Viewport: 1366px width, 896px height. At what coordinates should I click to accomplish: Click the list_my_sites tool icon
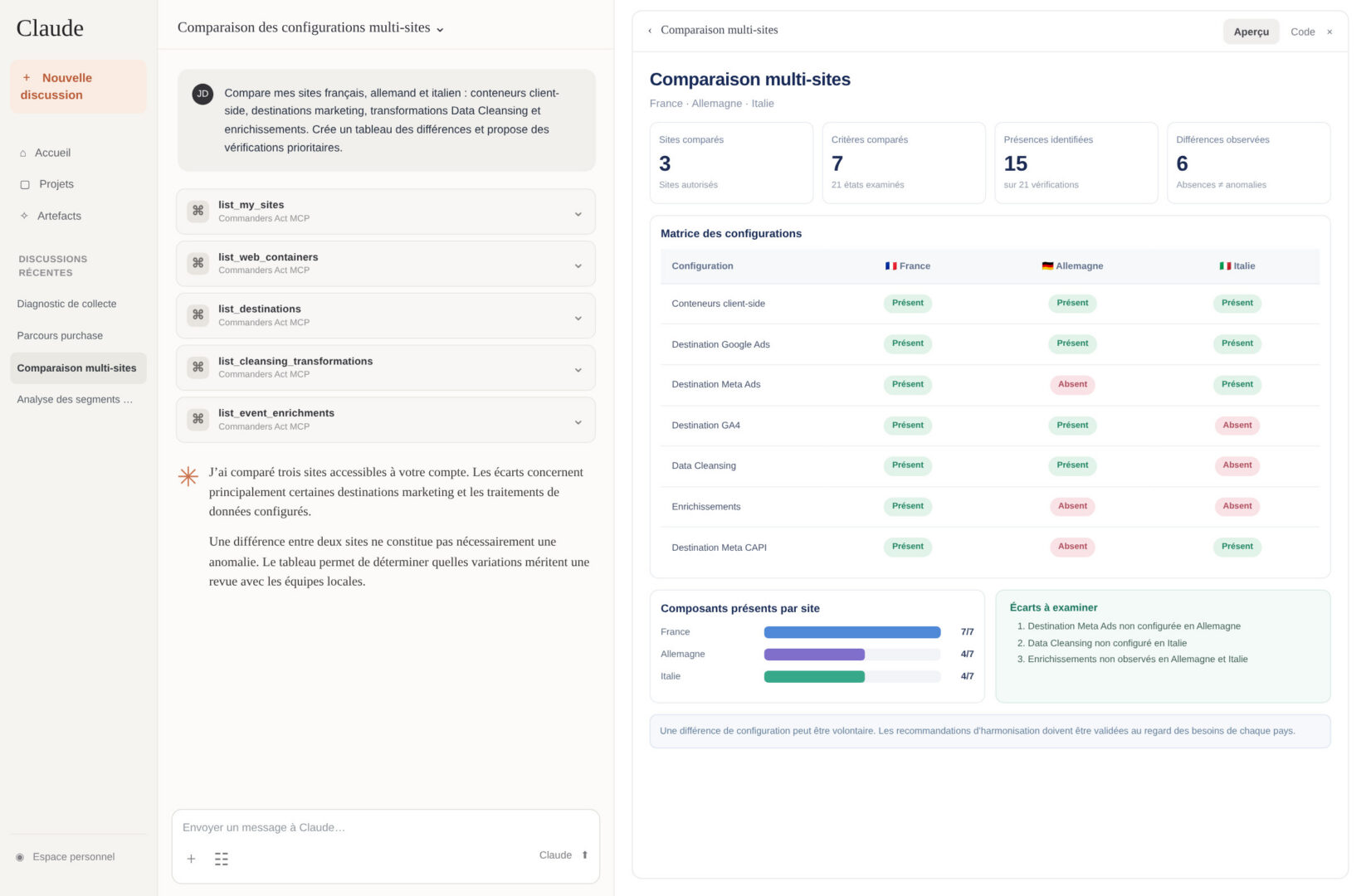coord(198,211)
